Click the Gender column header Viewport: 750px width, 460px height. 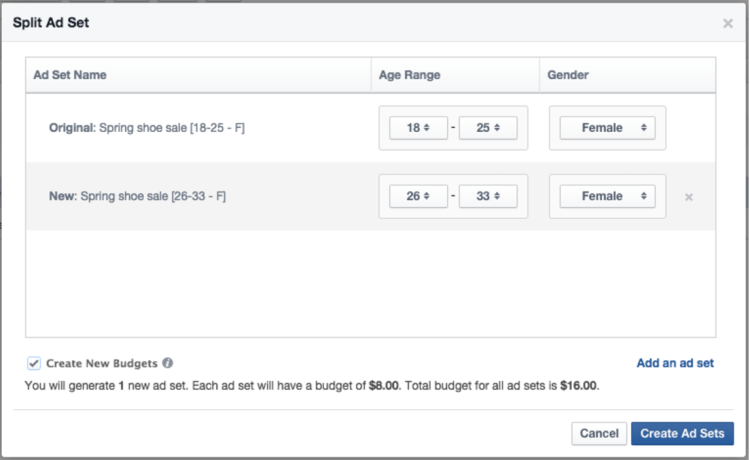(570, 75)
